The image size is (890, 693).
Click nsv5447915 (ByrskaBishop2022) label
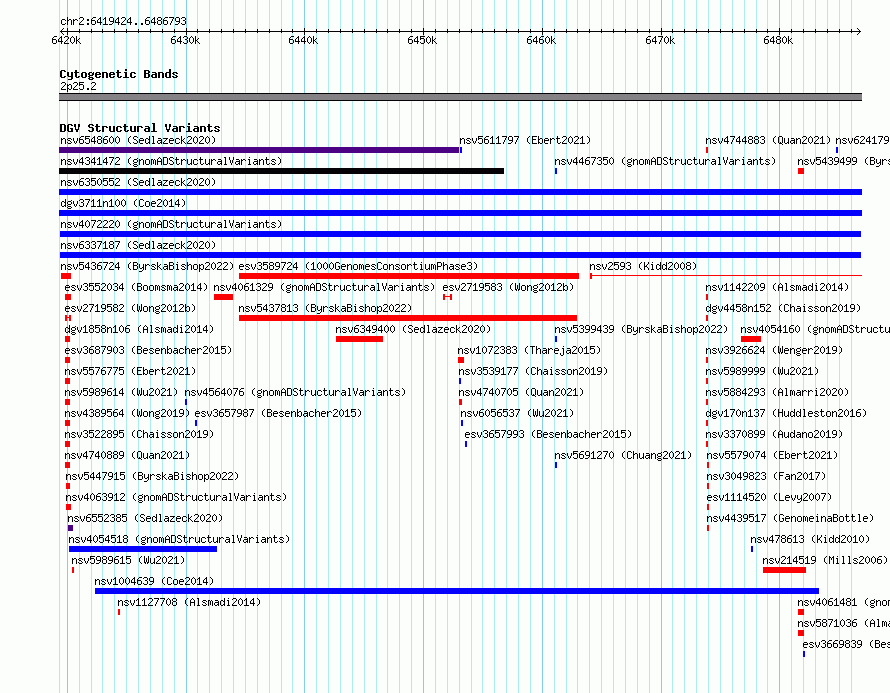tap(152, 476)
